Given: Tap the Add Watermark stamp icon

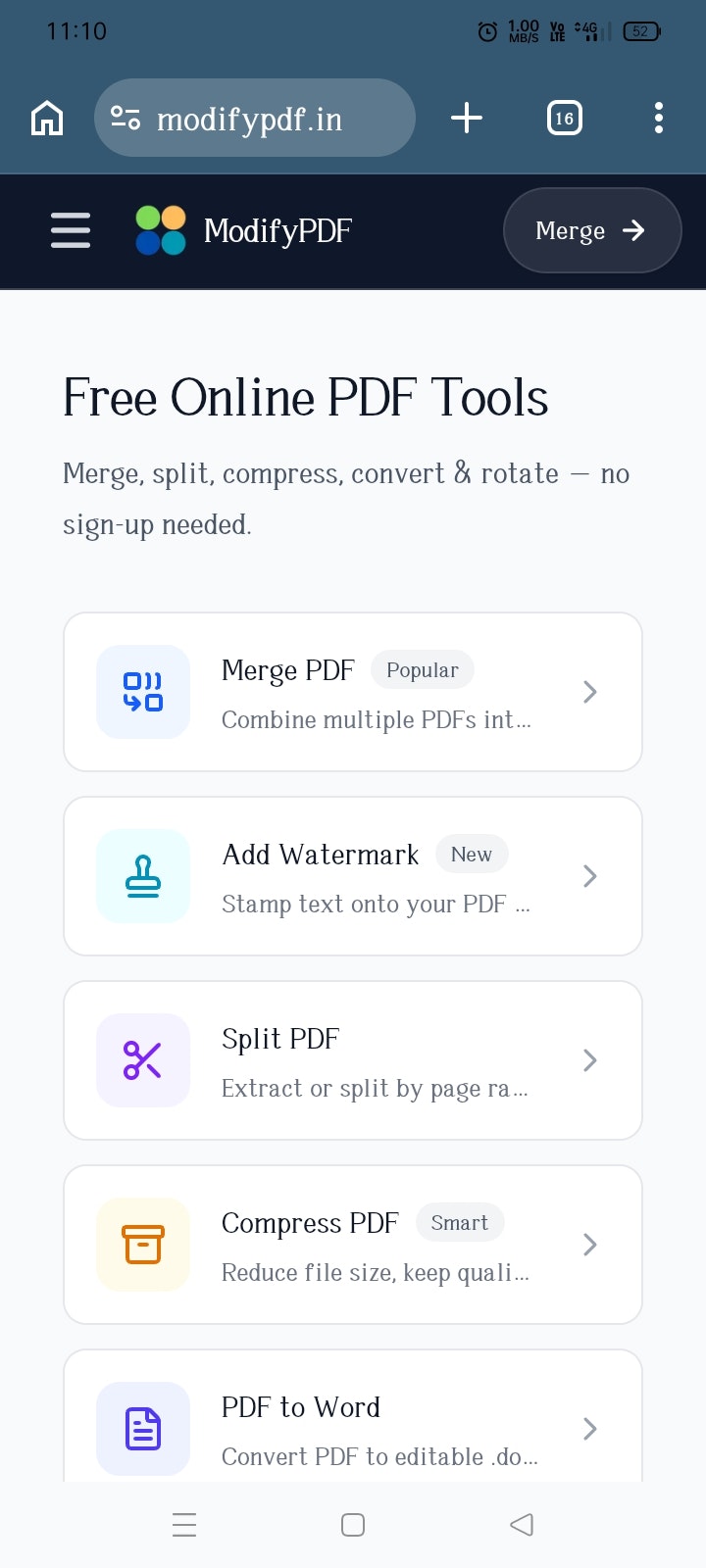Looking at the screenshot, I should tap(142, 875).
